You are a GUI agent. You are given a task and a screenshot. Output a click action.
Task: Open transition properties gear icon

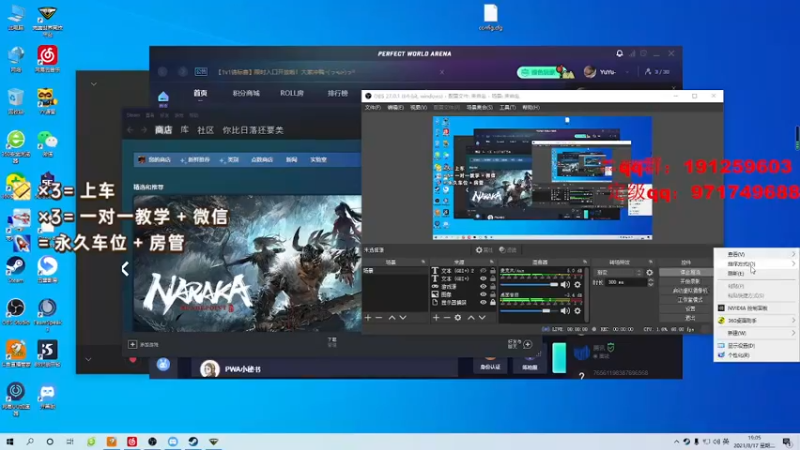[x=649, y=272]
